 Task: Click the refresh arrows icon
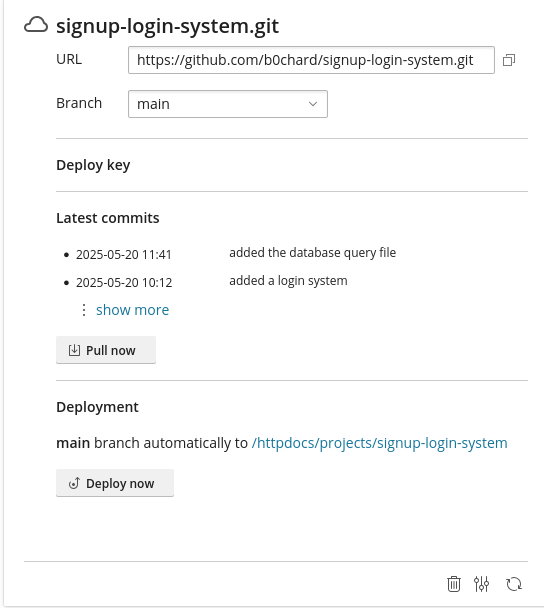(514, 584)
